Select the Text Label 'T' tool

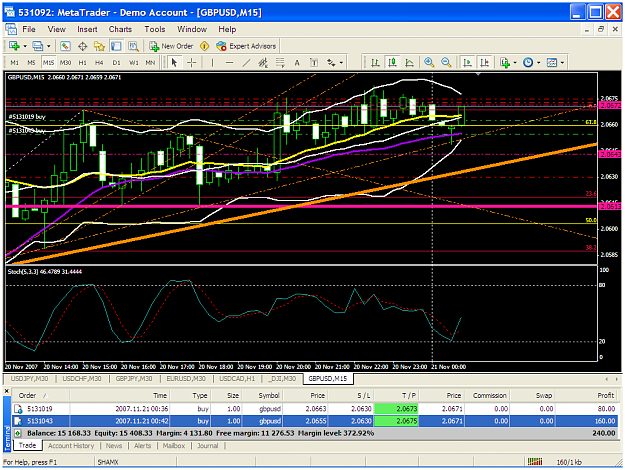314,63
